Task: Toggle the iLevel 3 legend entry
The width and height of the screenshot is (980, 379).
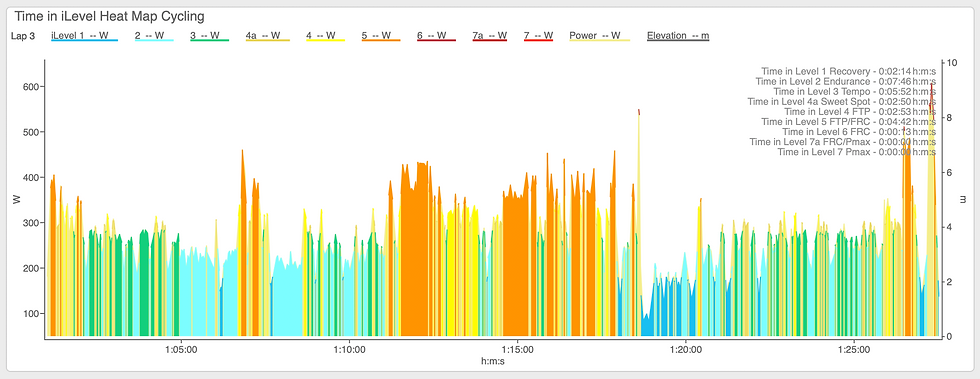Action: [x=209, y=36]
